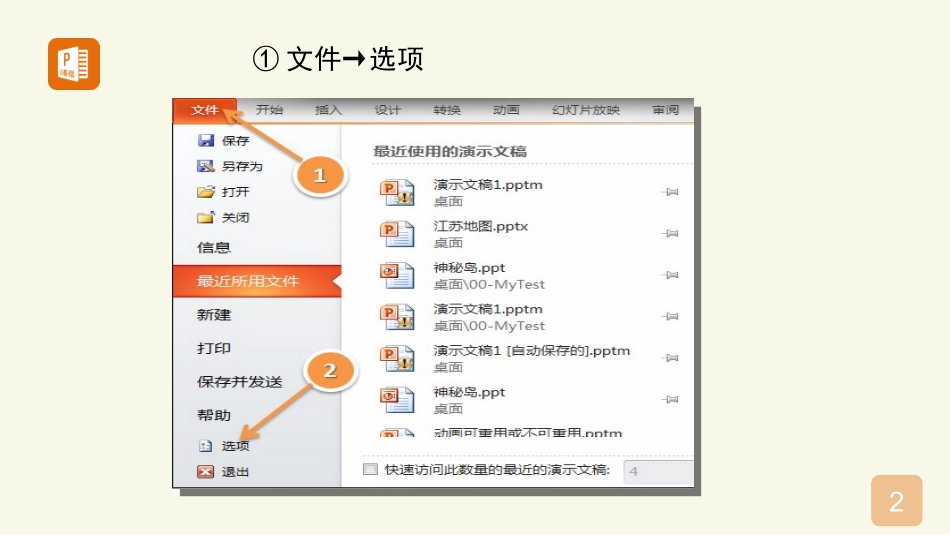Screen dimensions: 950x535
Task: Click 选项 in the file menu
Action: click(x=235, y=446)
